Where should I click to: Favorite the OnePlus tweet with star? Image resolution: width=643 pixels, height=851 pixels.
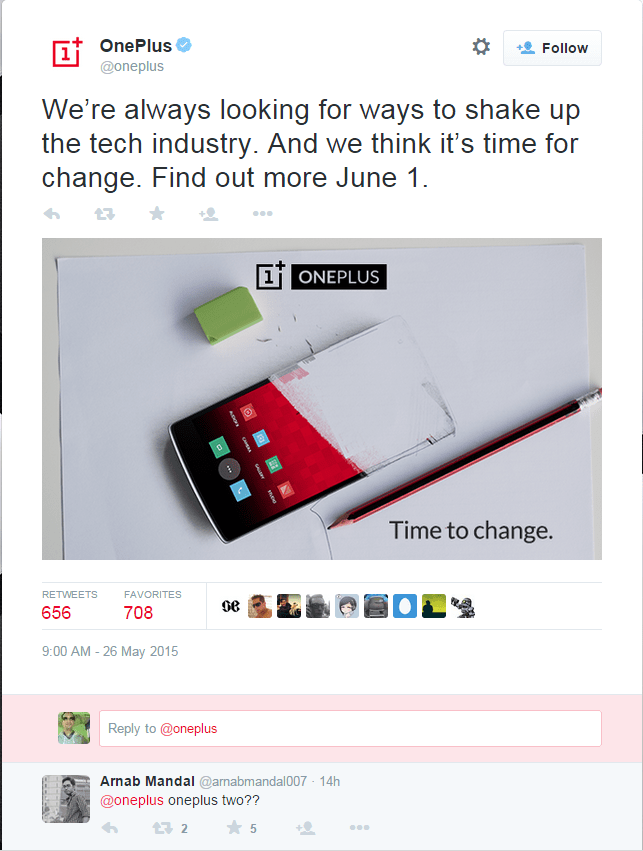pos(156,213)
